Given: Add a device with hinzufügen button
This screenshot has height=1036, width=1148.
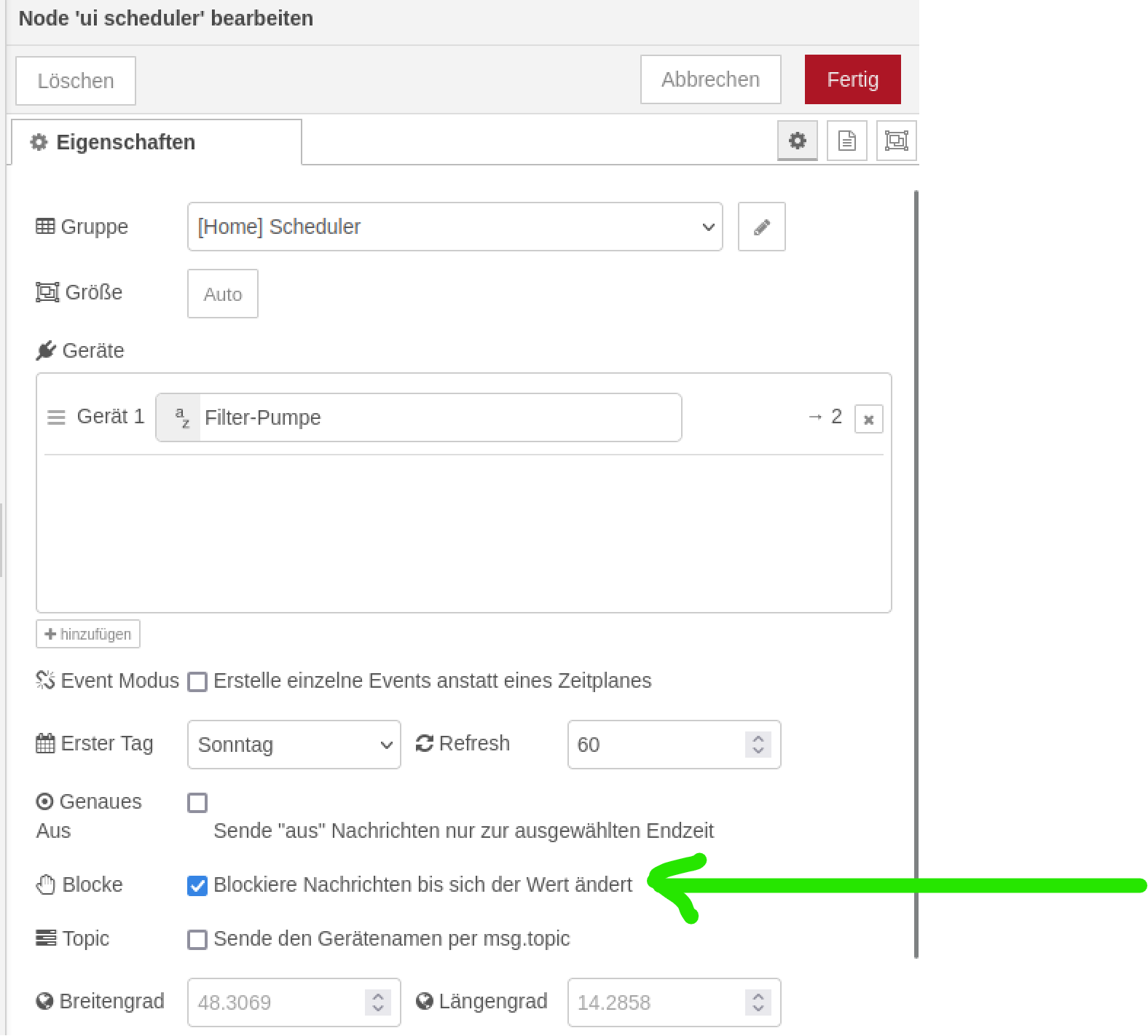Looking at the screenshot, I should [88, 634].
